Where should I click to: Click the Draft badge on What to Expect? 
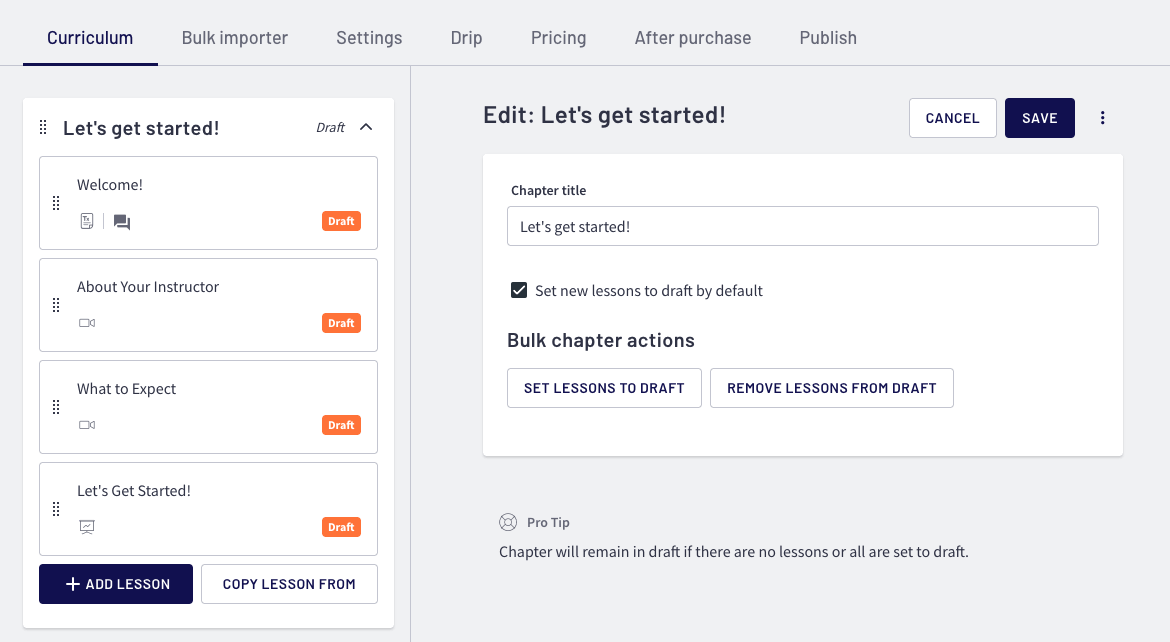(341, 425)
